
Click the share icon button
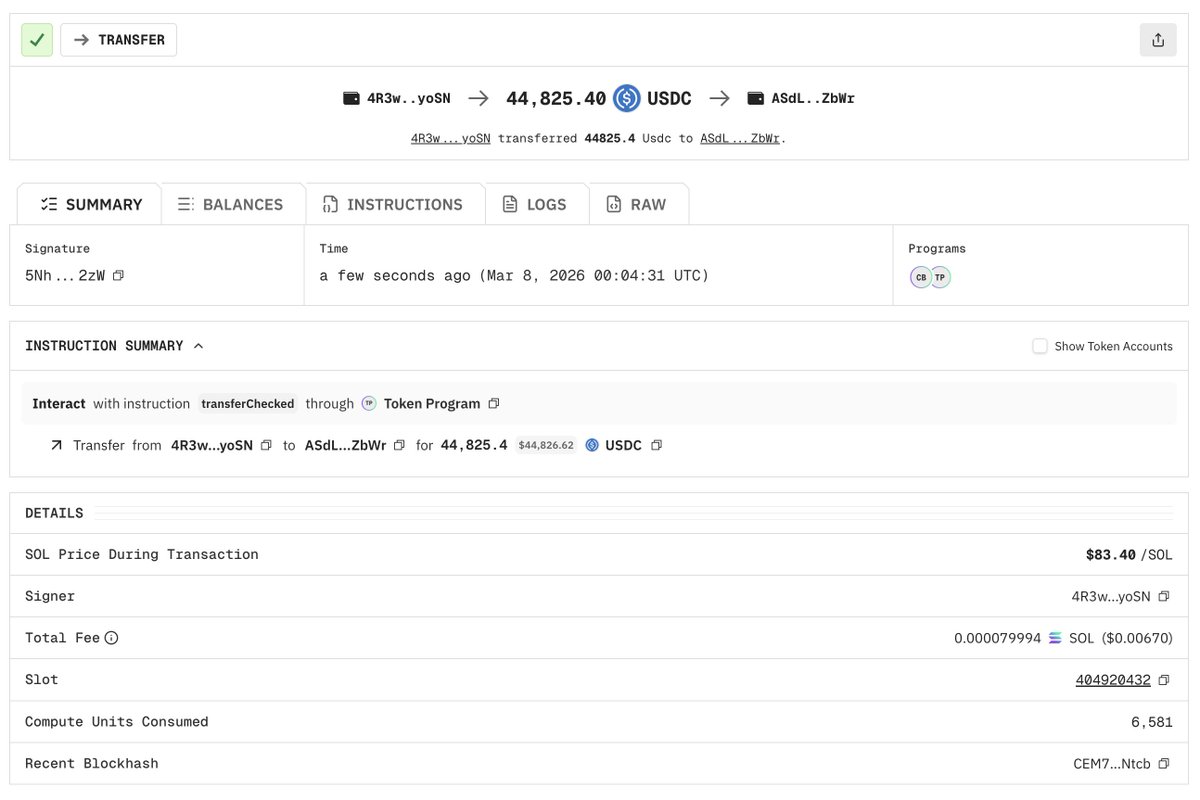(1158, 40)
